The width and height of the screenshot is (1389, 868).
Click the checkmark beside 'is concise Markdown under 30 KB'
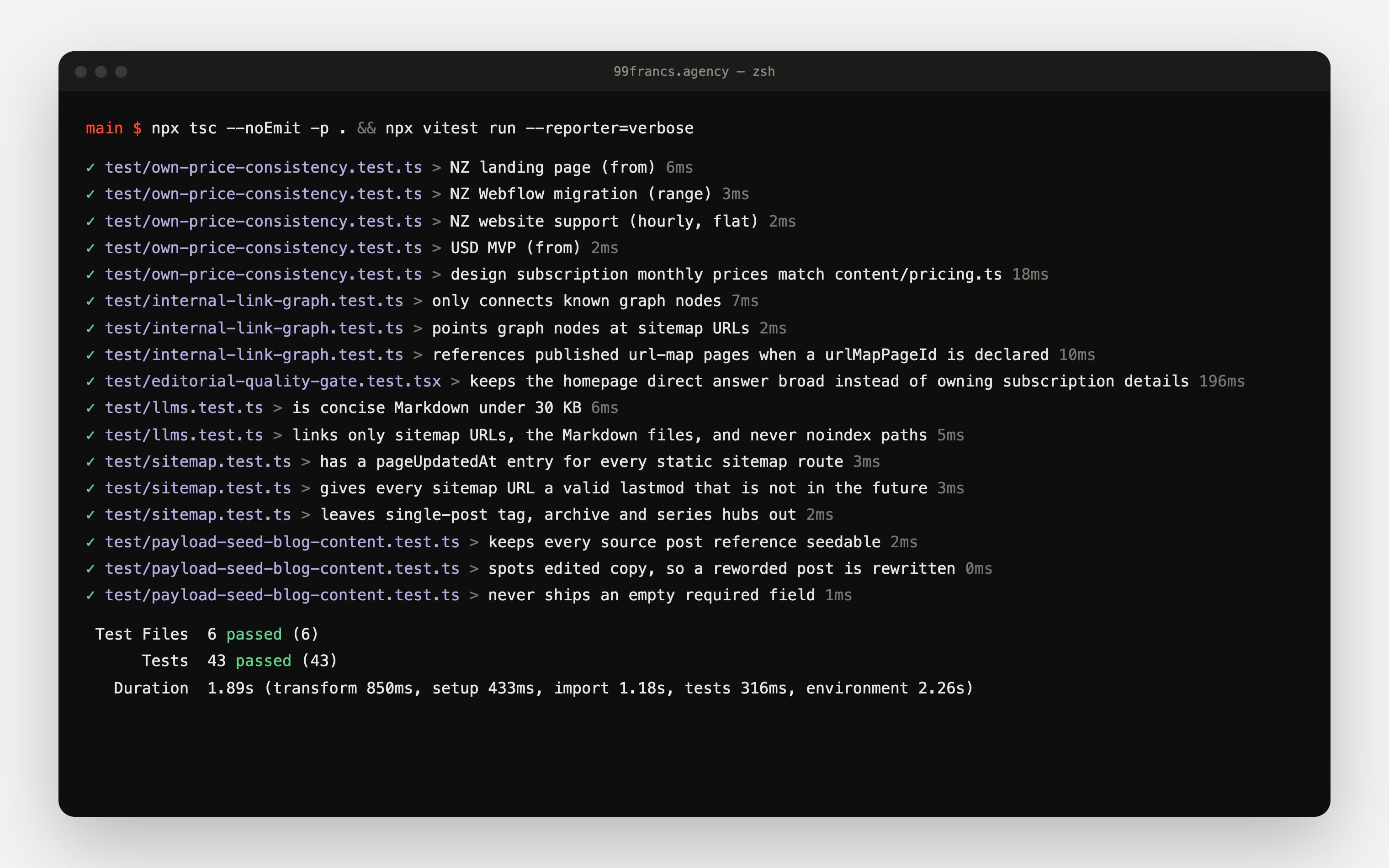(x=90, y=408)
